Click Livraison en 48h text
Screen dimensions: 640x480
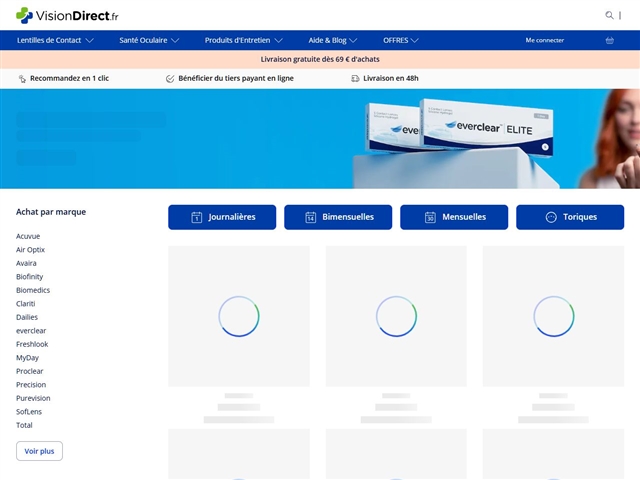[x=391, y=78]
